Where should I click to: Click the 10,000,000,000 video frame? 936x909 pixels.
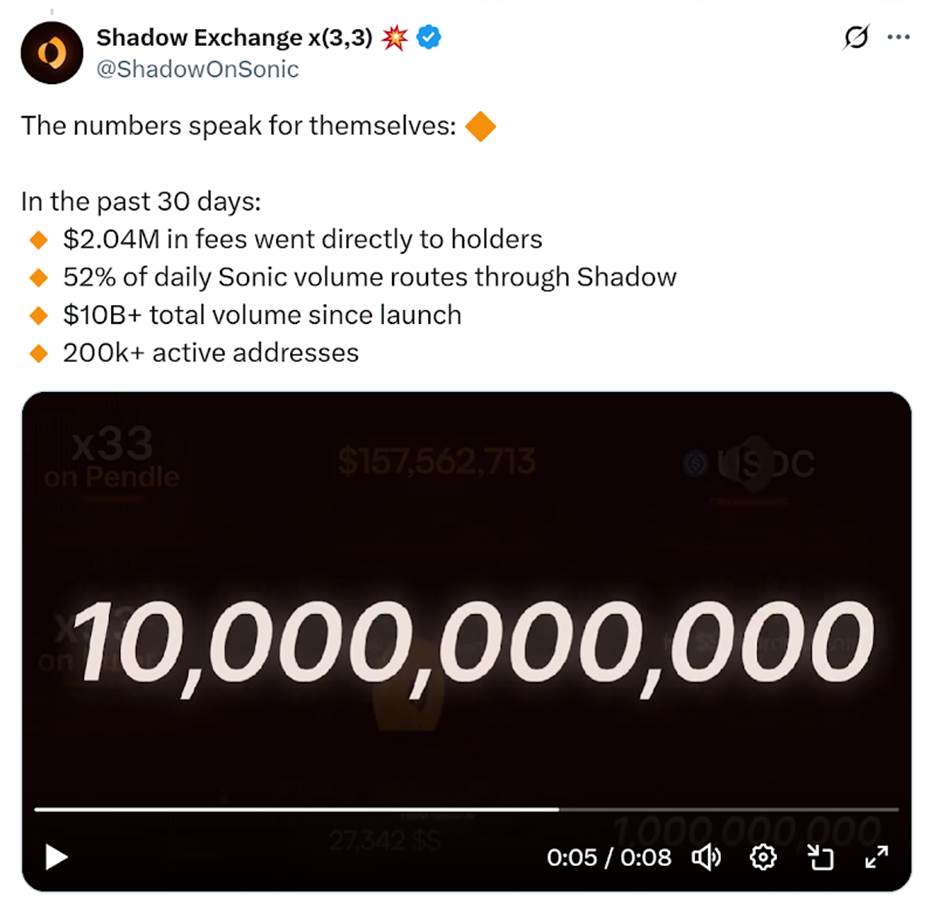tap(466, 640)
